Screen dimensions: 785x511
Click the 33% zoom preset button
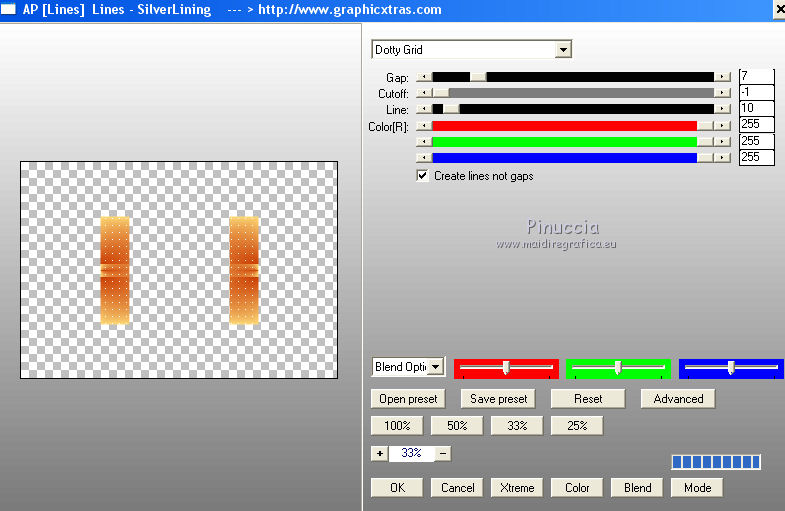click(517, 425)
